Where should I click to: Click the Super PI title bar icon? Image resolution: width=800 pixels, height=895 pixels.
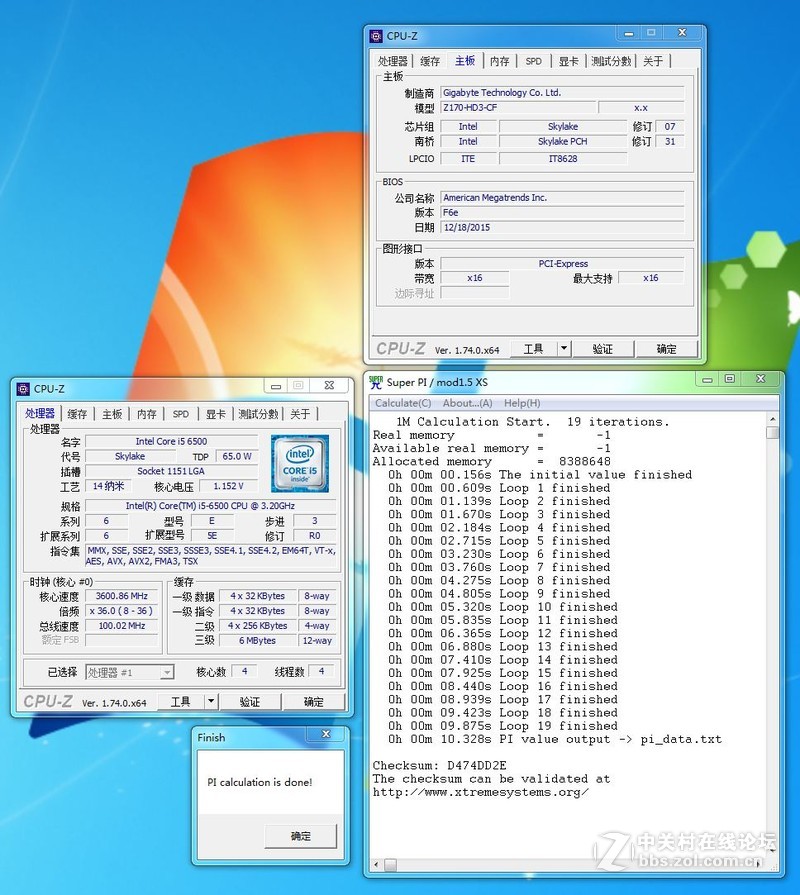click(376, 382)
